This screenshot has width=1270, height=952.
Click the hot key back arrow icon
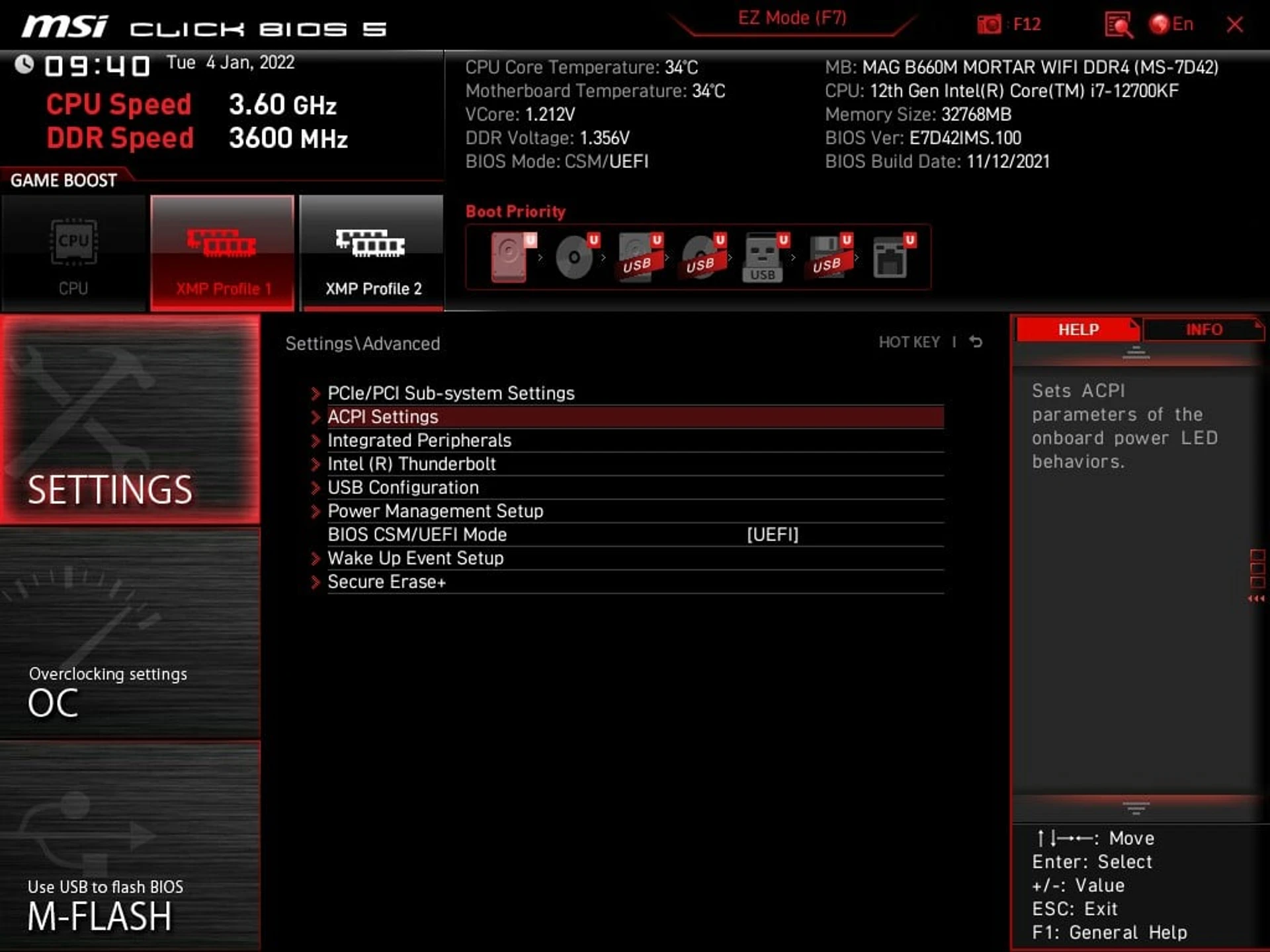point(976,342)
